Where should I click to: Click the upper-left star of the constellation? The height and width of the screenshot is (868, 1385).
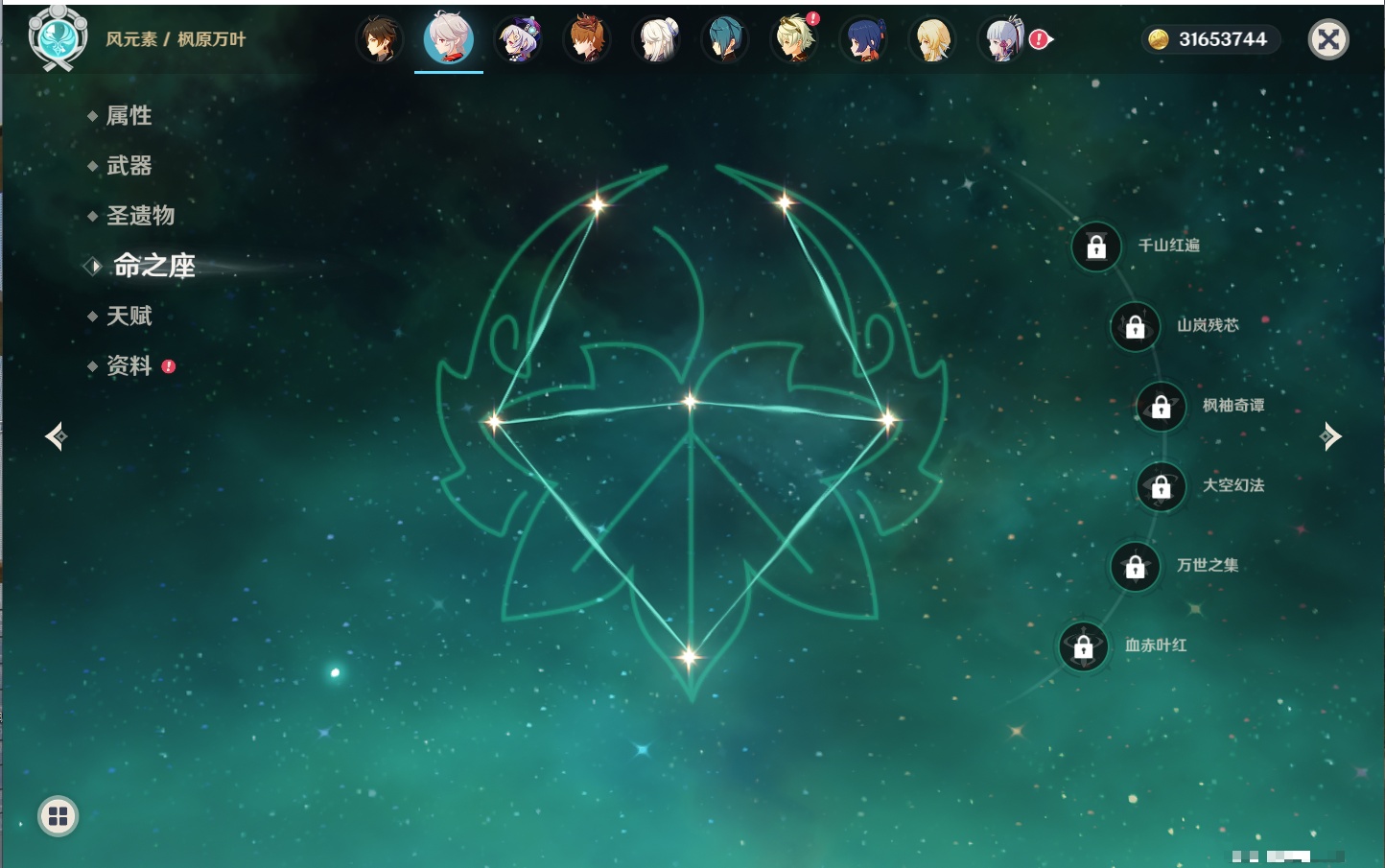598,203
